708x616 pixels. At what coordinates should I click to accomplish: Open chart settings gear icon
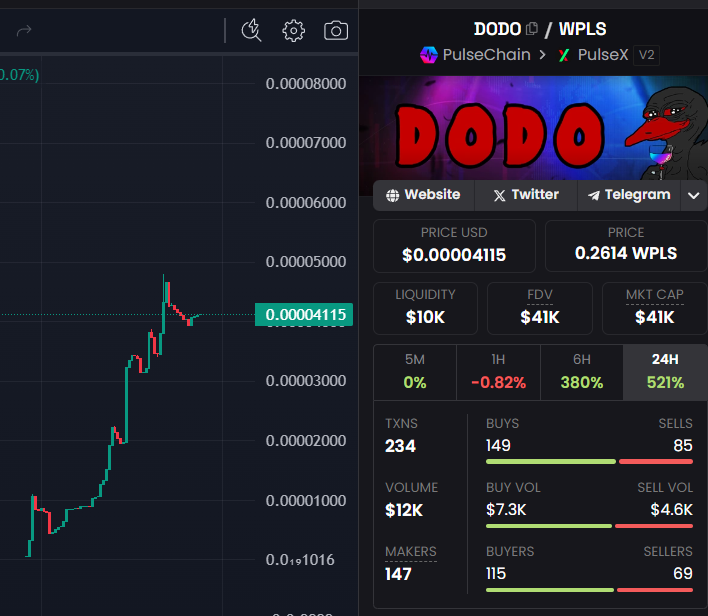[293, 31]
